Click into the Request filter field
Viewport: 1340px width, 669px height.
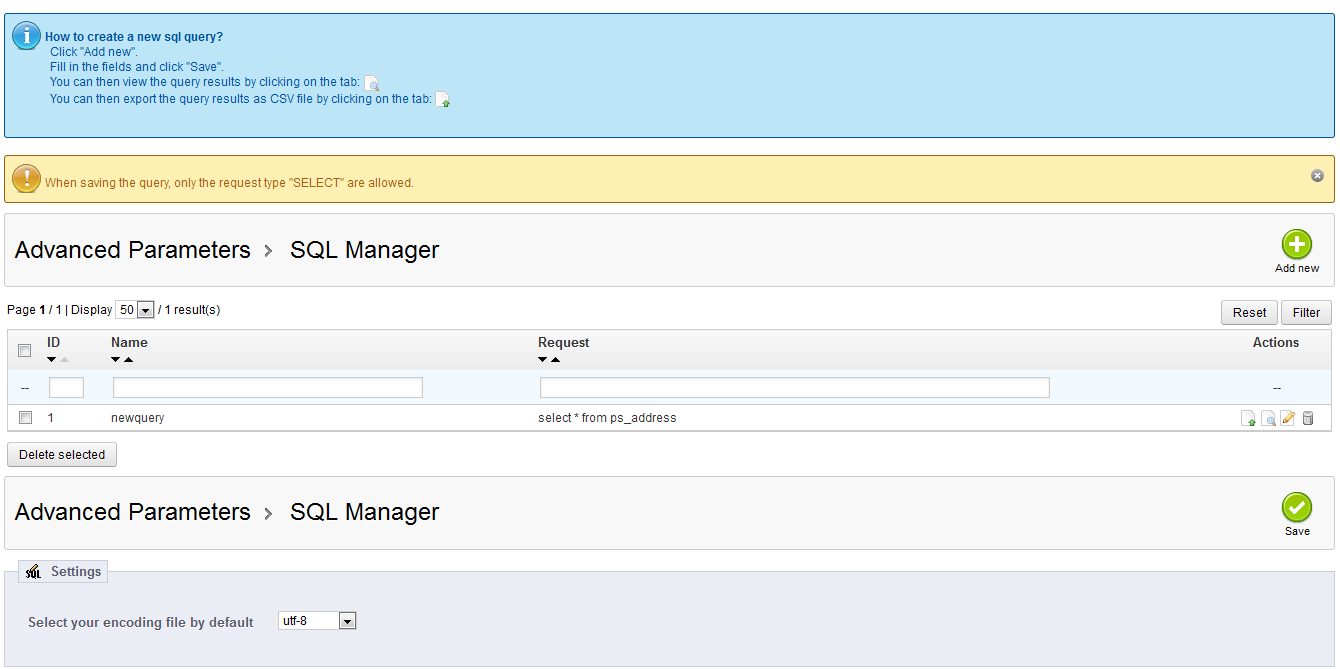[794, 388]
